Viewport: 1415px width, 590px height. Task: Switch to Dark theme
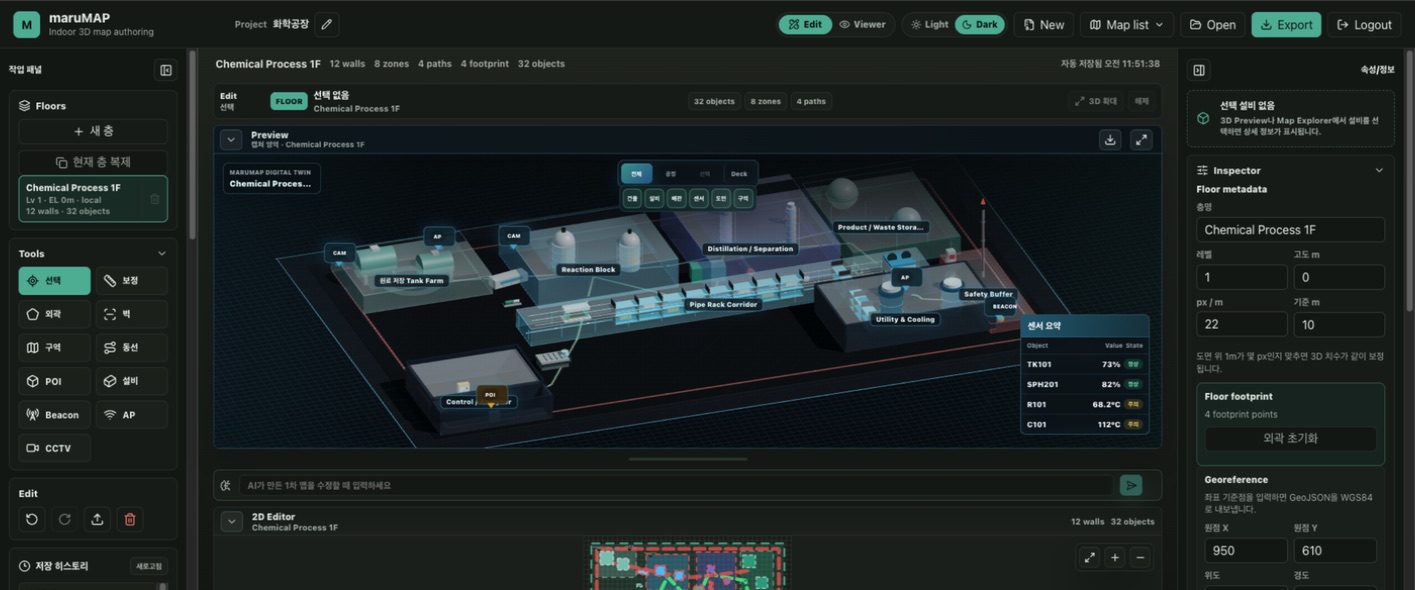point(979,24)
